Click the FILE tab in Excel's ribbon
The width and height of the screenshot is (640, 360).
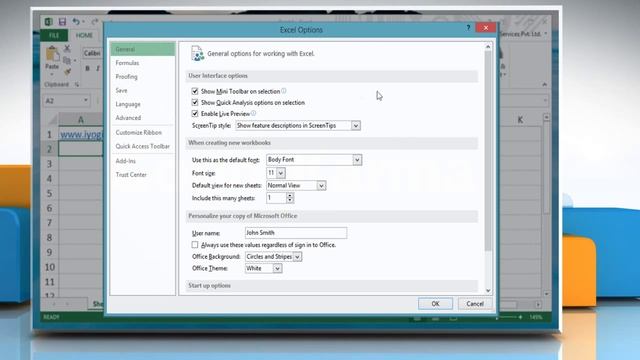[54, 36]
